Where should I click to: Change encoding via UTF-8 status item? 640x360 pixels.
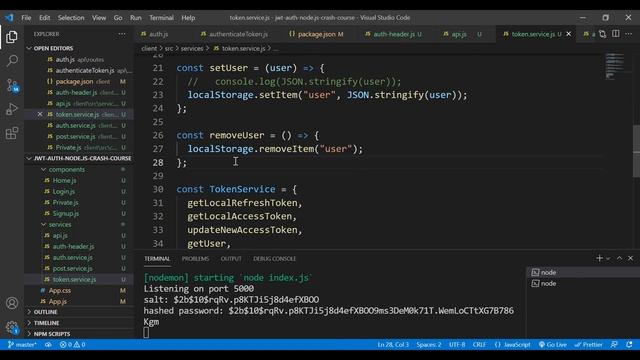point(457,344)
